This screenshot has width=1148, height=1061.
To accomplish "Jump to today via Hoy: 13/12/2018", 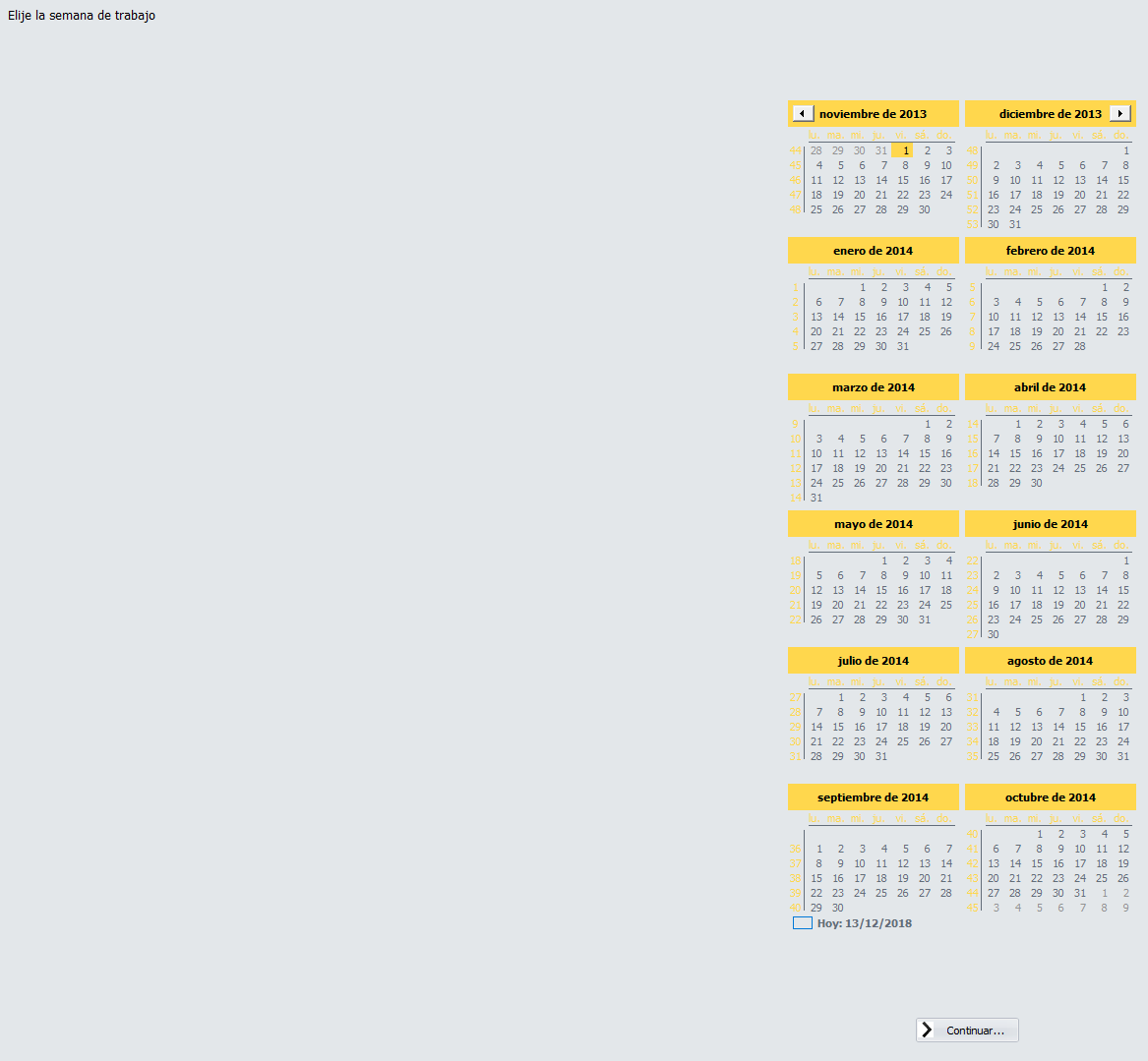I will tap(864, 923).
